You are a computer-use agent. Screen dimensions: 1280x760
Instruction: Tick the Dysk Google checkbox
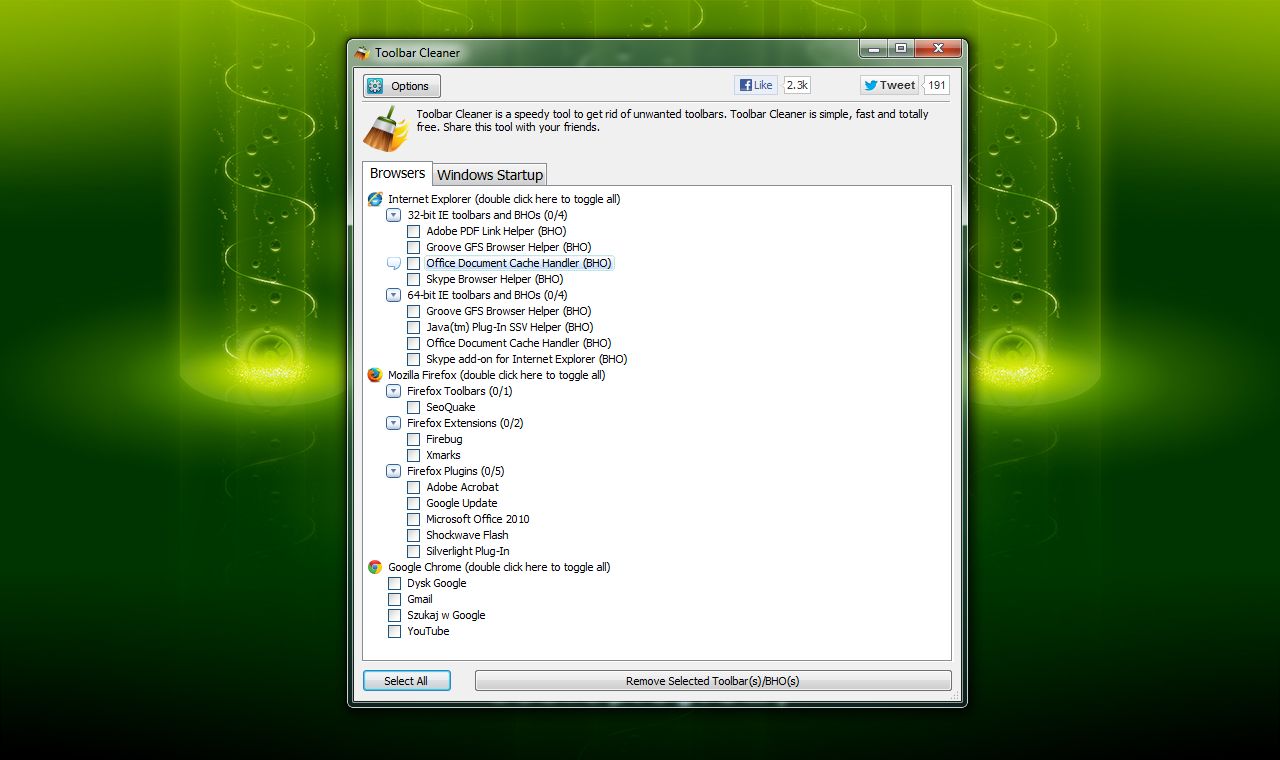pyautogui.click(x=394, y=583)
